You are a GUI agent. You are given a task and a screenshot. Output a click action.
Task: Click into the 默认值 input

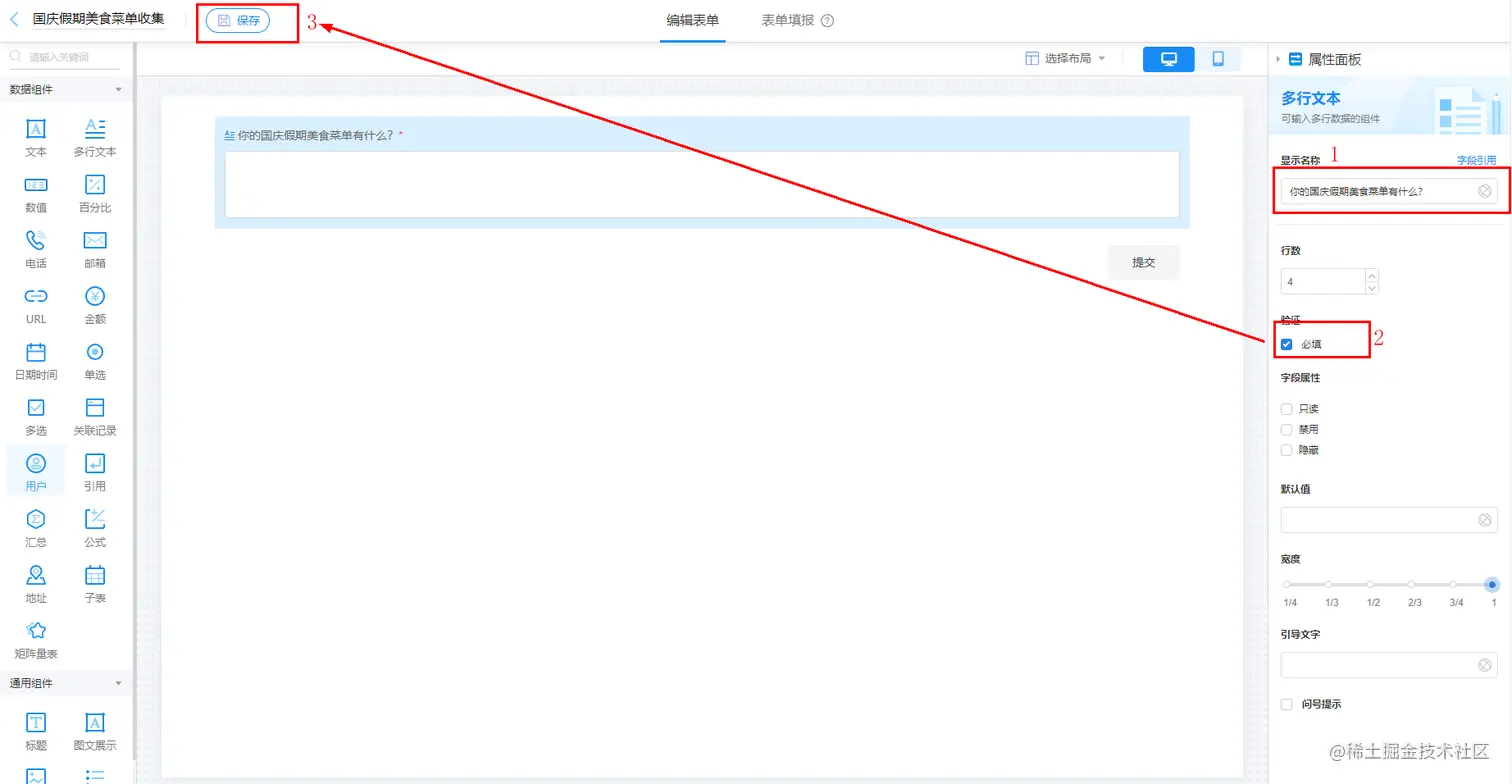point(1389,520)
